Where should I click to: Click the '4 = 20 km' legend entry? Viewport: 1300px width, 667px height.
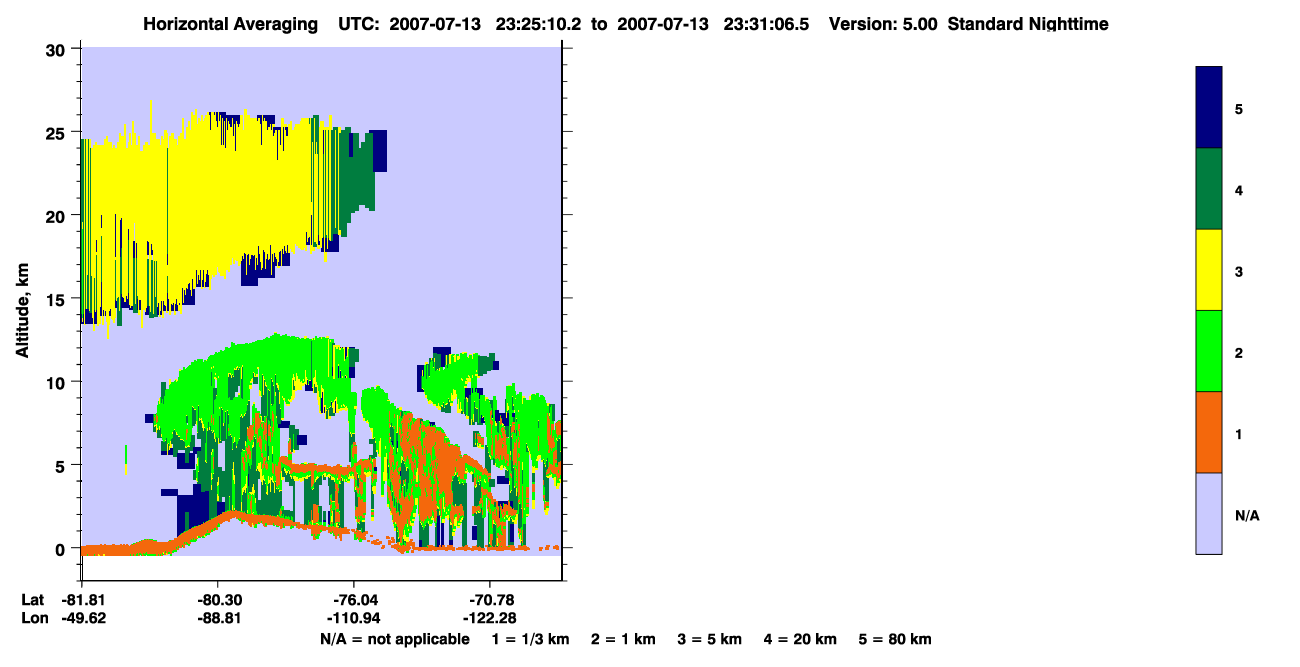point(800,639)
